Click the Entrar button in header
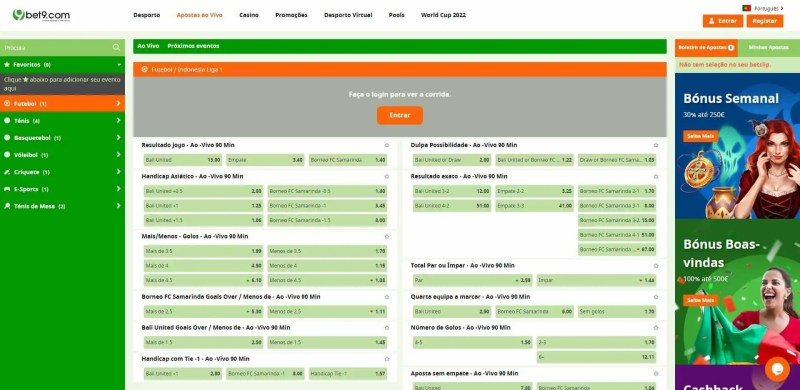 click(x=723, y=21)
